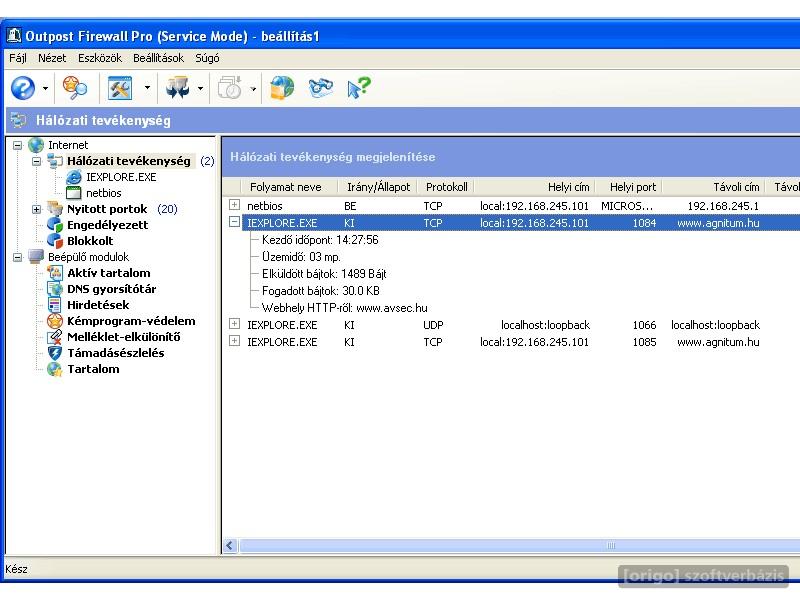This screenshot has height=600, width=800.
Task: Open the Eszközök menu
Action: point(100,58)
